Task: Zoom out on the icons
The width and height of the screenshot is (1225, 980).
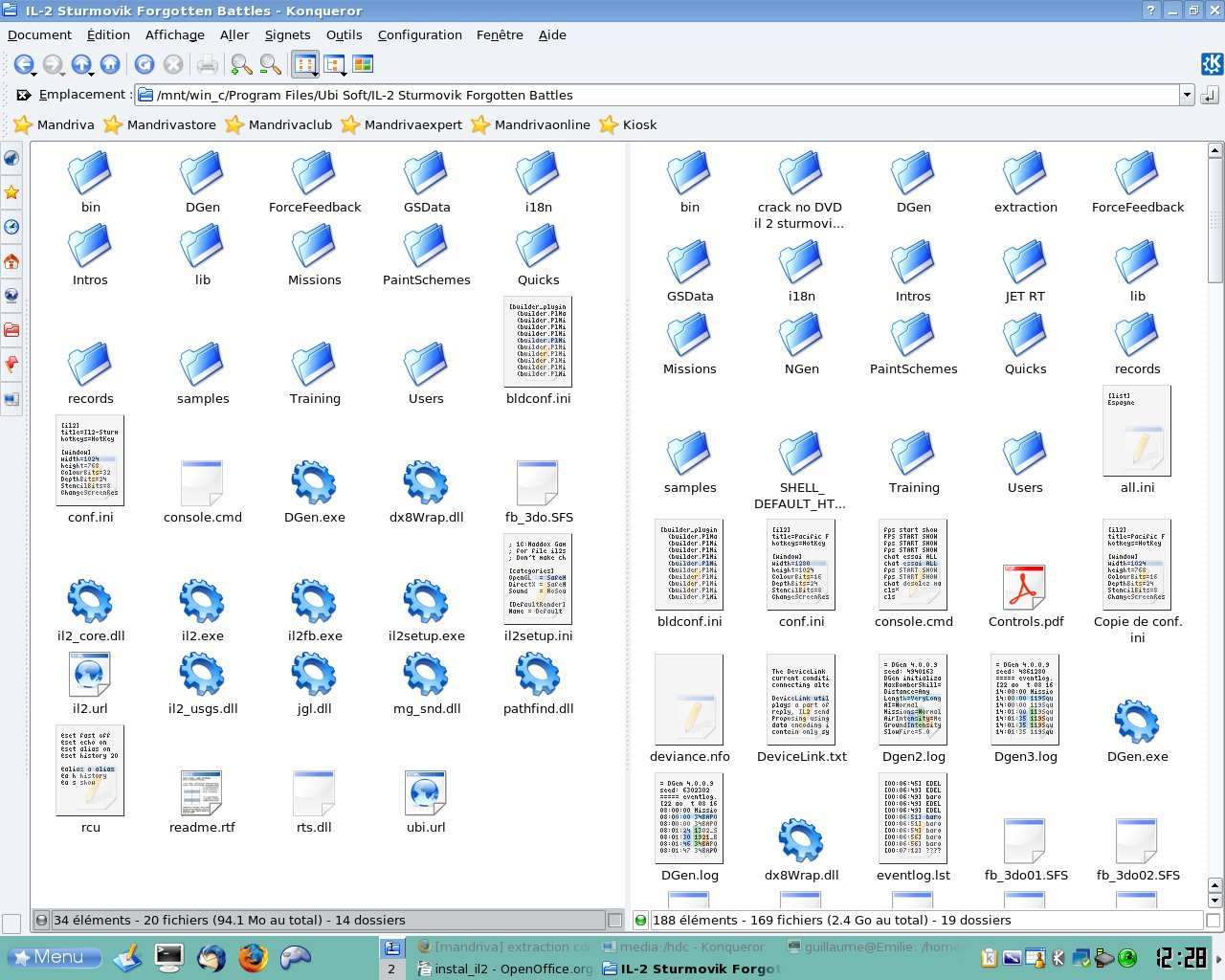Action: click(x=271, y=64)
